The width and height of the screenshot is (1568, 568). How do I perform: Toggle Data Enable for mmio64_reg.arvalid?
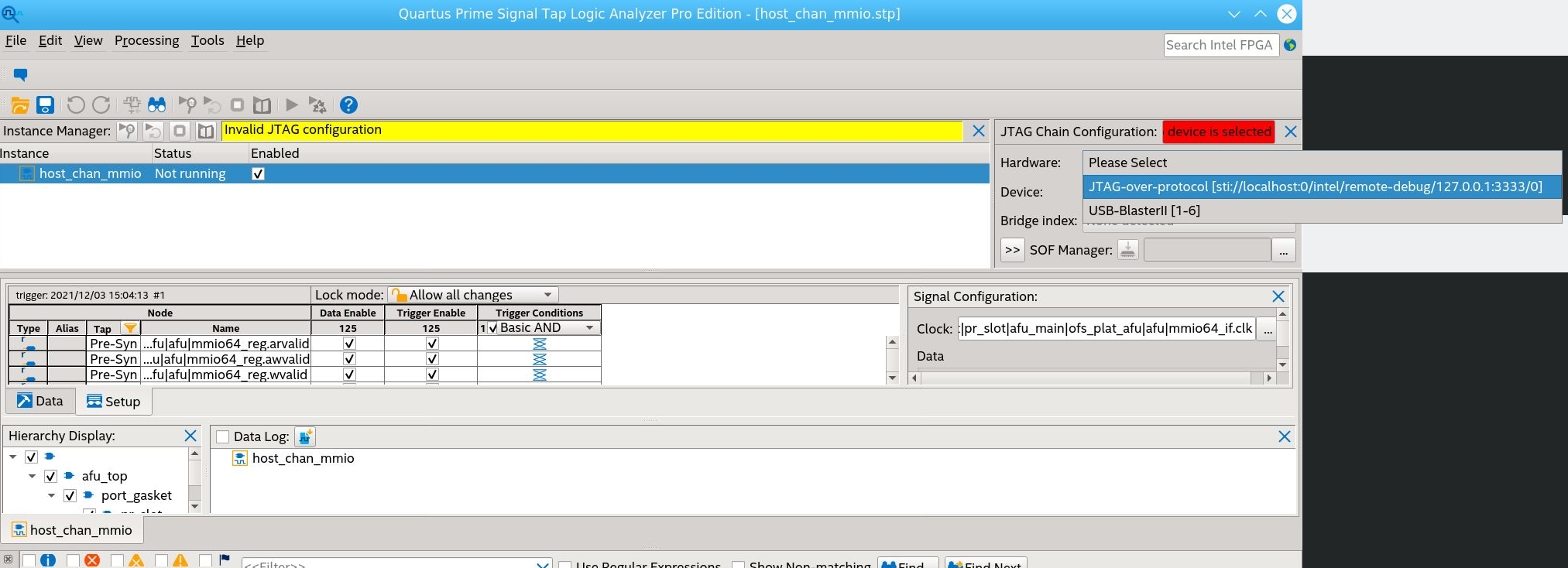click(349, 344)
